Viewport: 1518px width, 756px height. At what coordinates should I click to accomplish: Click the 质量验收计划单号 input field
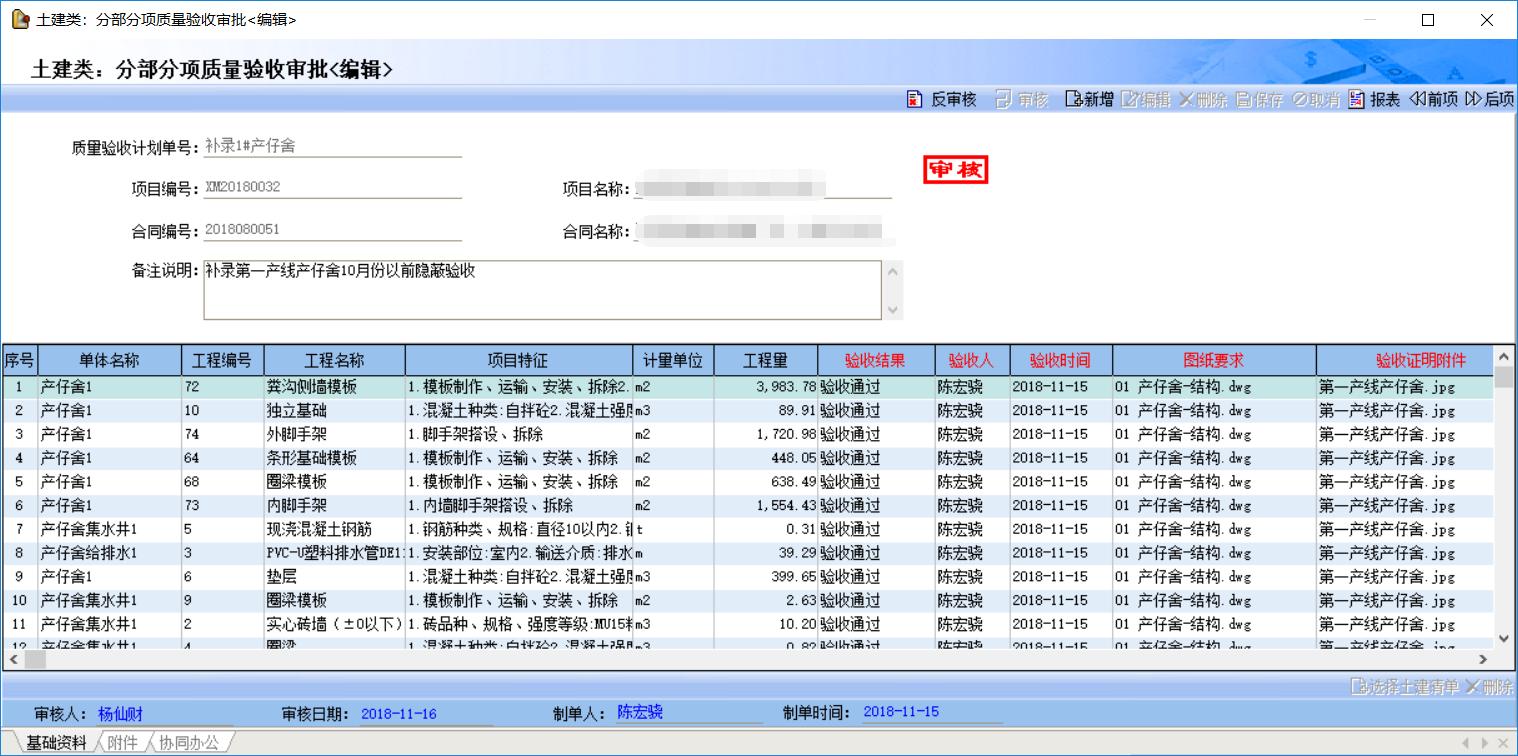point(332,146)
